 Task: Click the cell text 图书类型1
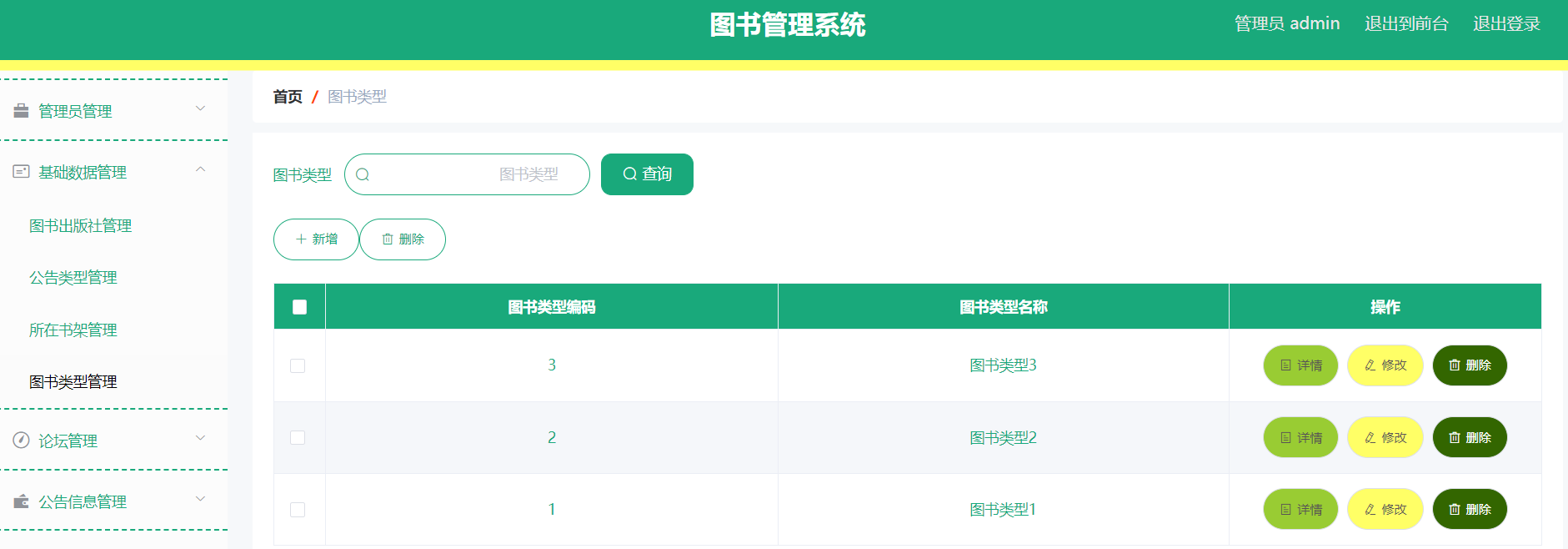[x=1003, y=509]
